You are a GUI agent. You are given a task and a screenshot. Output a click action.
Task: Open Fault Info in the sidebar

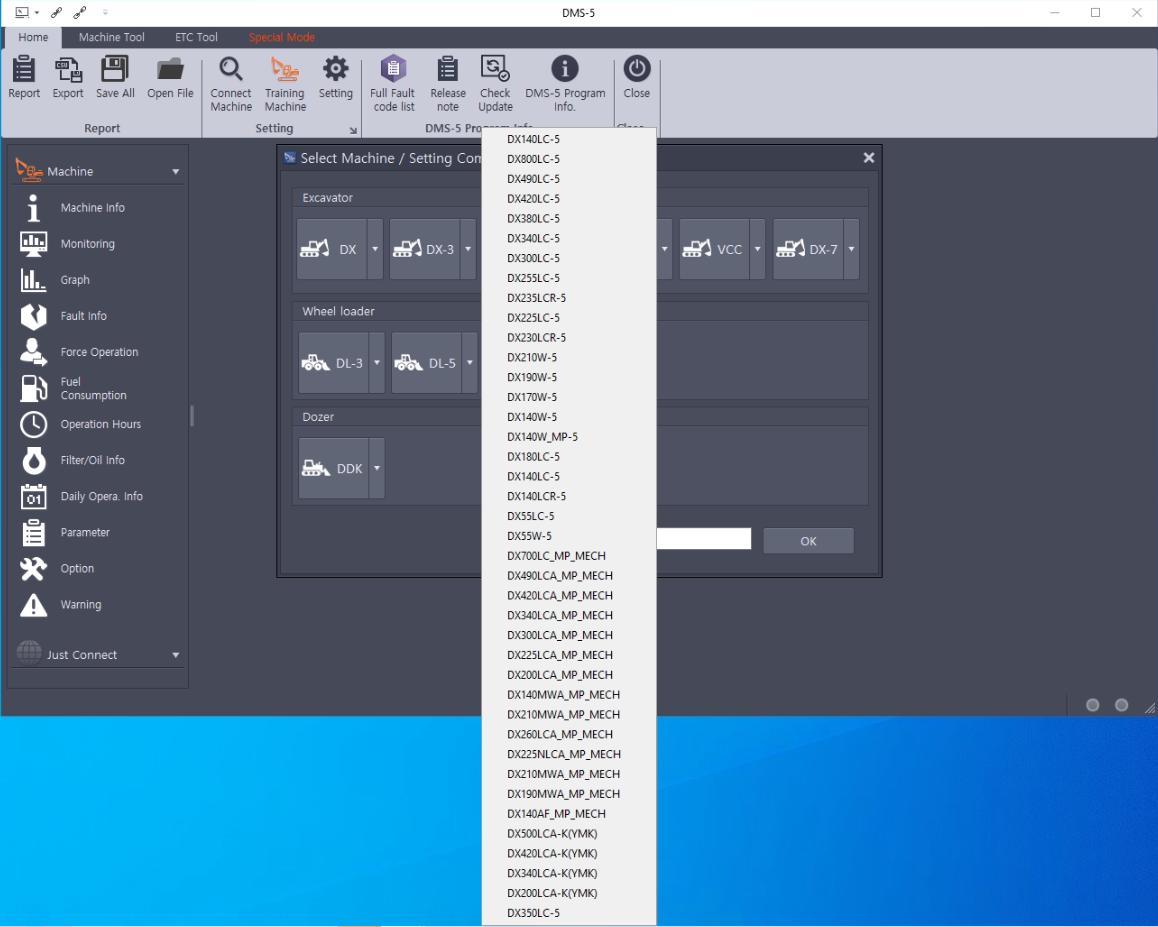[83, 316]
